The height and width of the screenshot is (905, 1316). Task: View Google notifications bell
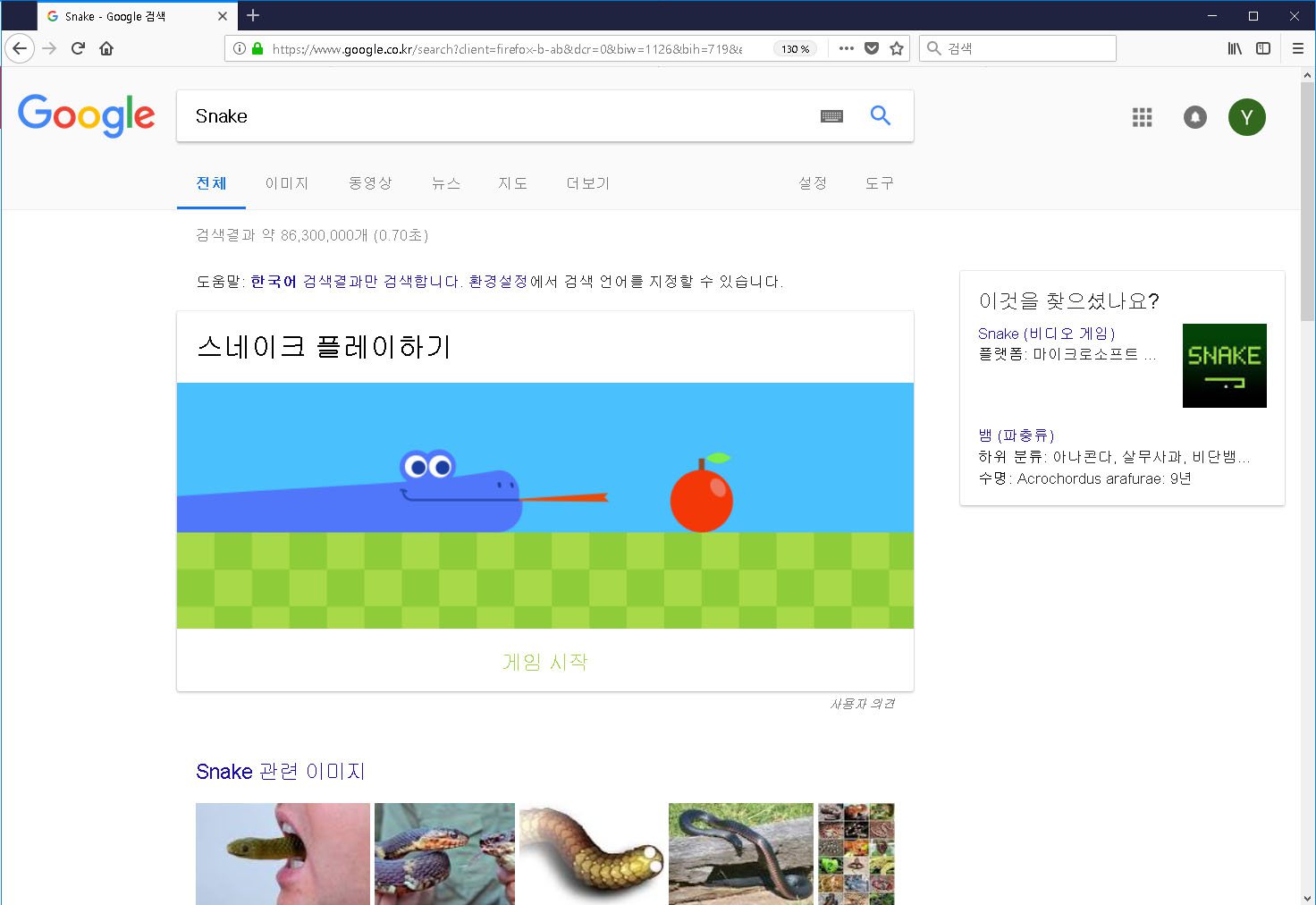[x=1195, y=117]
